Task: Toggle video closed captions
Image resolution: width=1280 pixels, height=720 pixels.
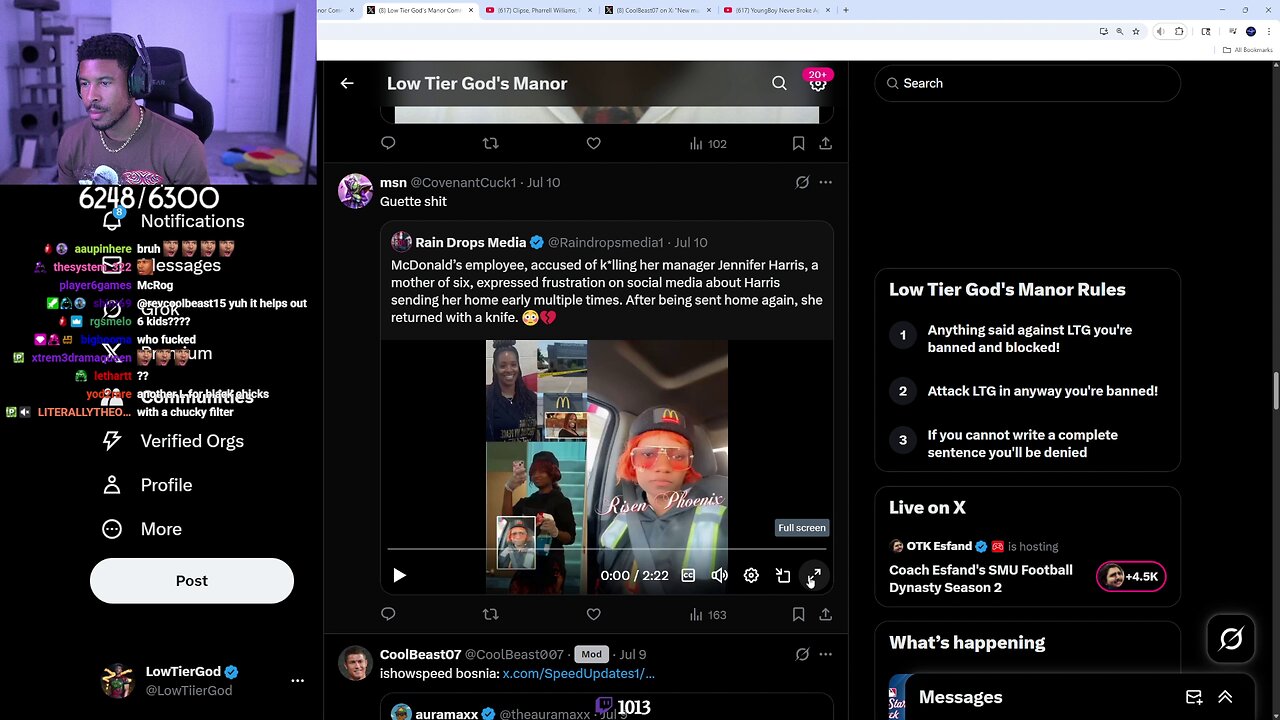Action: (x=688, y=575)
